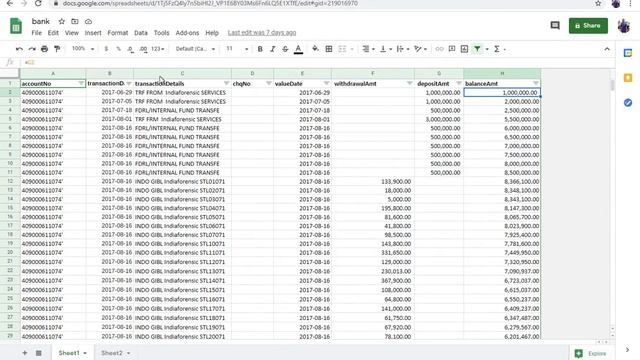640x360 pixels.
Task: Click the Explore button
Action: 591,353
